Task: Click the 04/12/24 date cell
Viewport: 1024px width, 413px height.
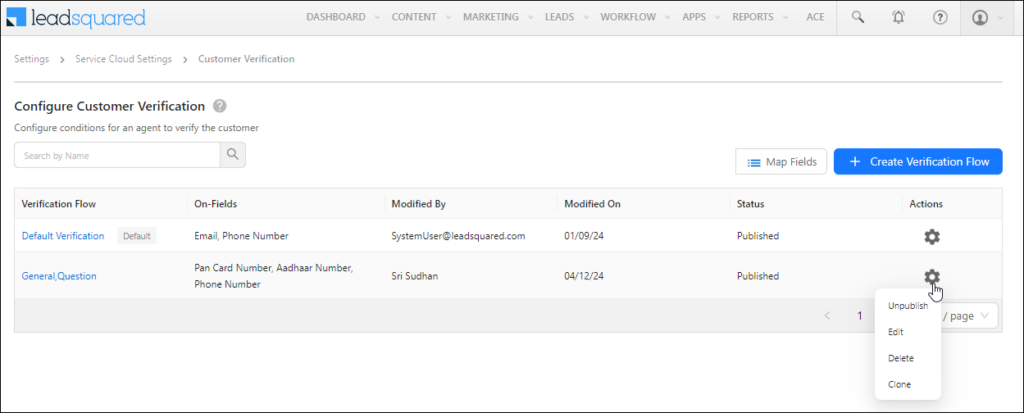Action: click(x=584, y=276)
